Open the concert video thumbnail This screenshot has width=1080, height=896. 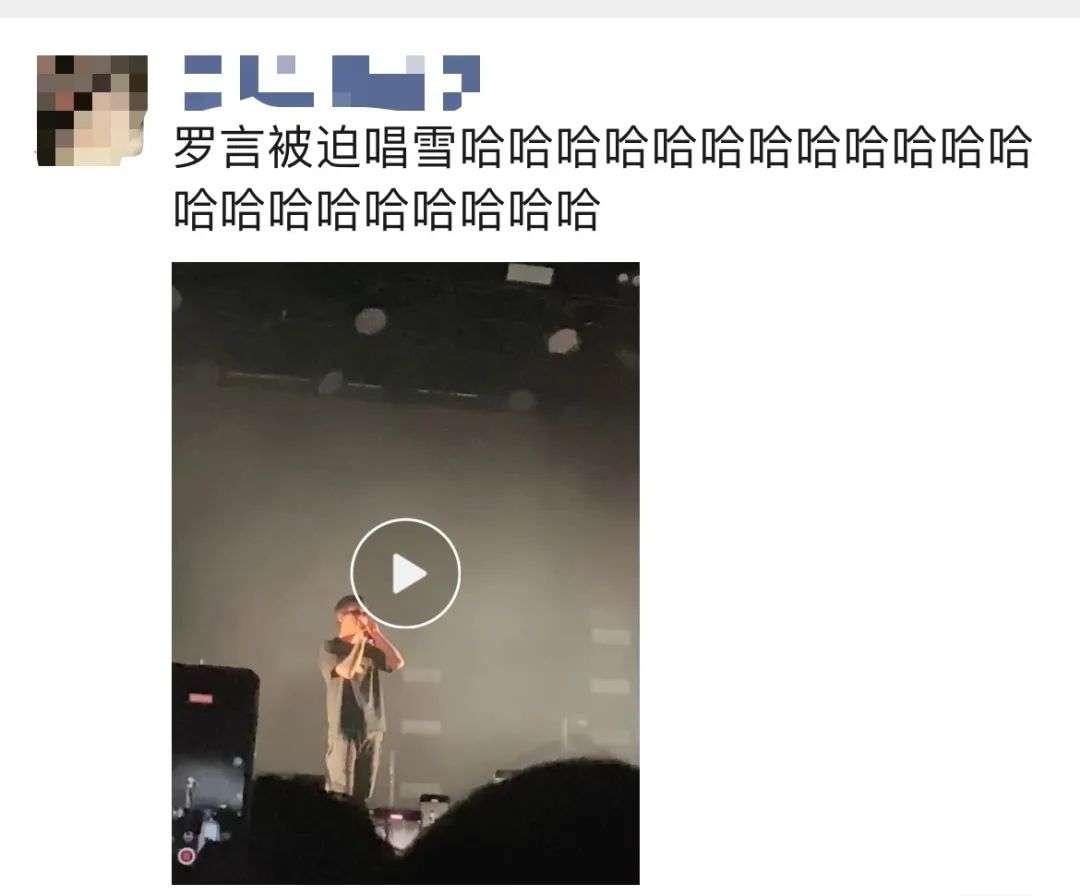(x=405, y=573)
